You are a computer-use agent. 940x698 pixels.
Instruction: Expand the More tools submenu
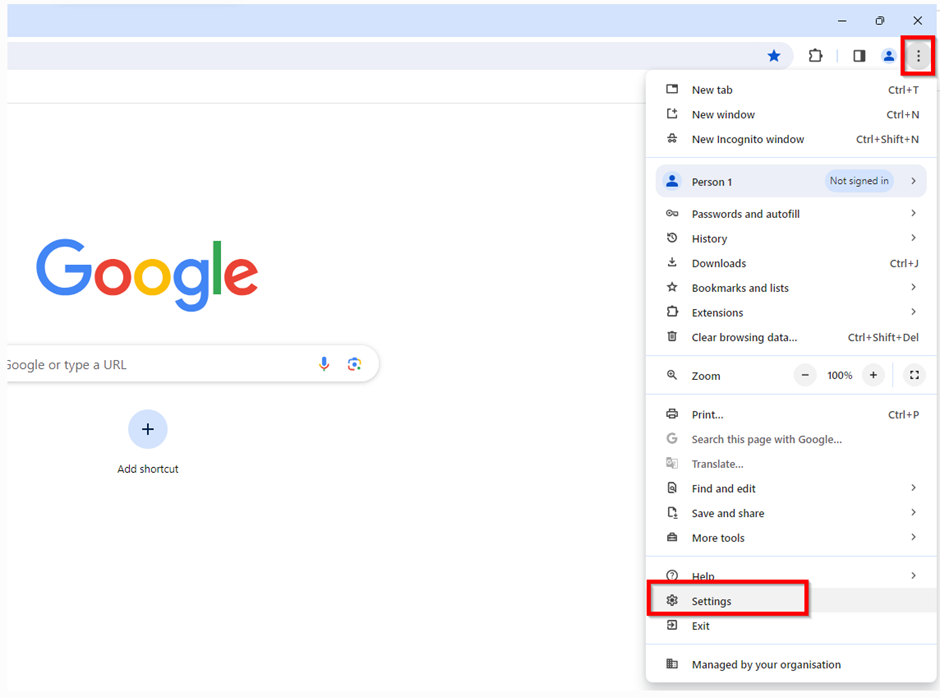pyautogui.click(x=791, y=538)
